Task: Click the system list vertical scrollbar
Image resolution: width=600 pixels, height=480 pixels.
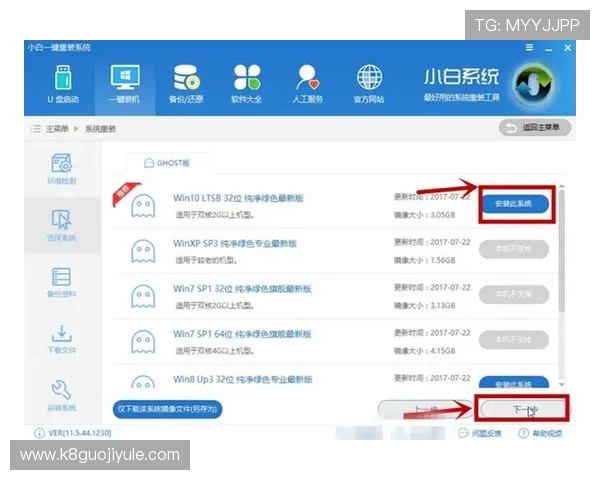Action: [561, 251]
